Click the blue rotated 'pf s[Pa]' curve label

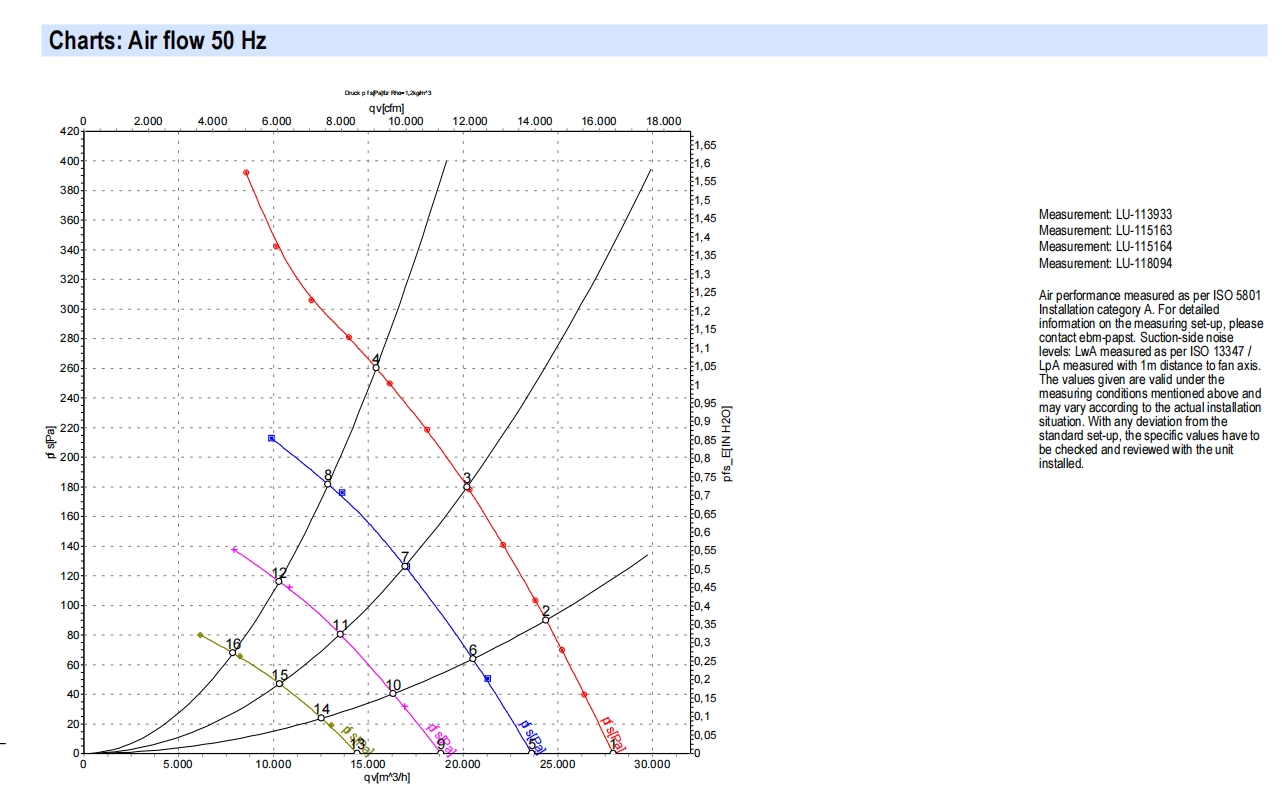click(x=532, y=736)
